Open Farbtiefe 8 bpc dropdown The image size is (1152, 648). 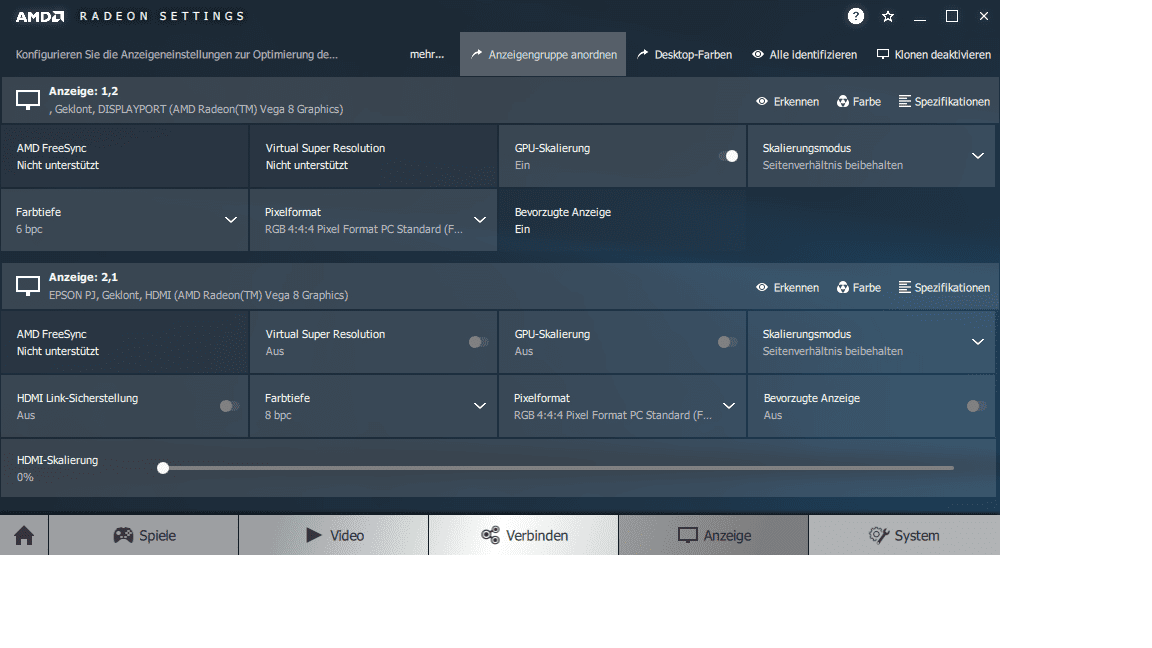pyautogui.click(x=480, y=406)
